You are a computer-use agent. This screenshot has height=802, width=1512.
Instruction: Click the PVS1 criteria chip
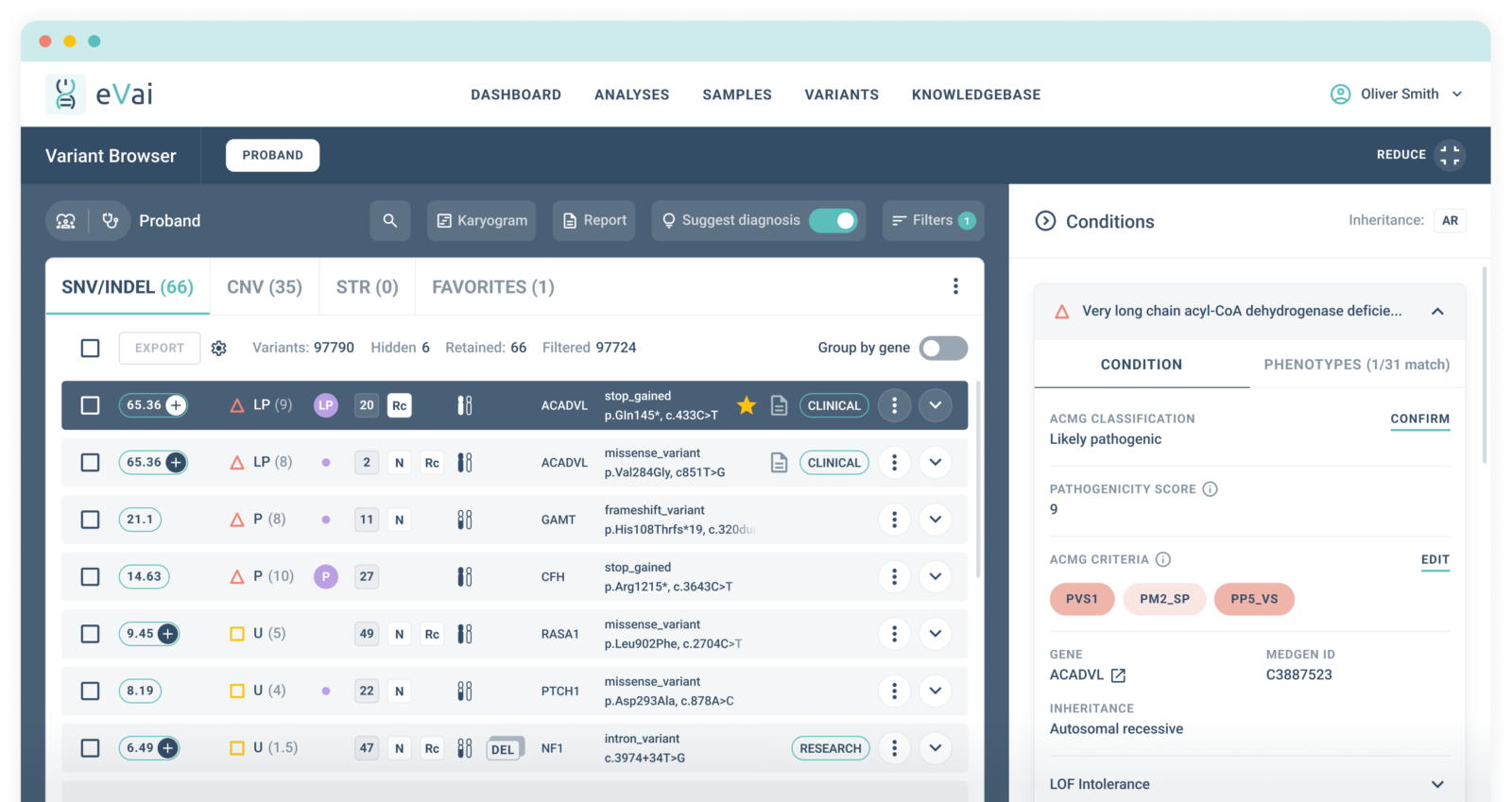(x=1082, y=599)
